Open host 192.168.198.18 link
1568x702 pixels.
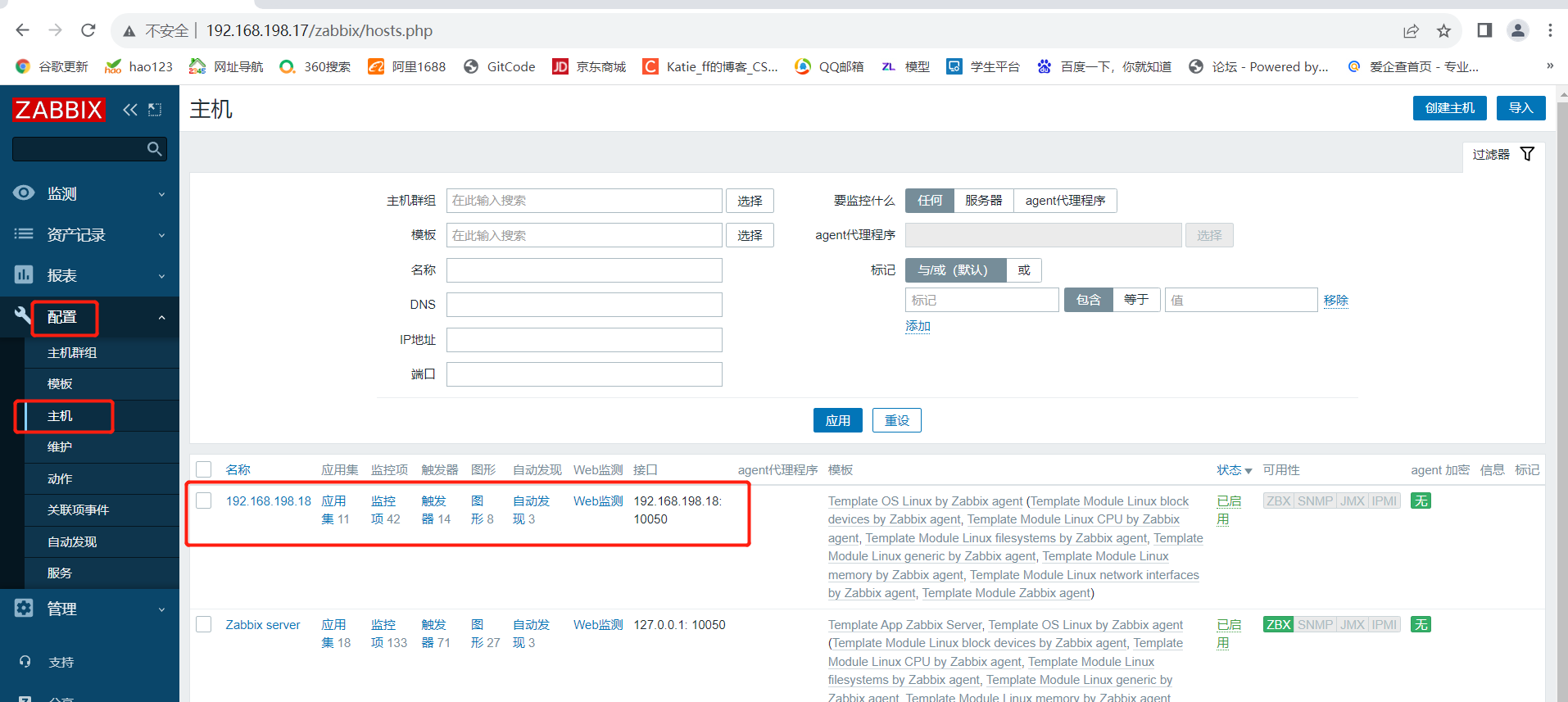[269, 501]
